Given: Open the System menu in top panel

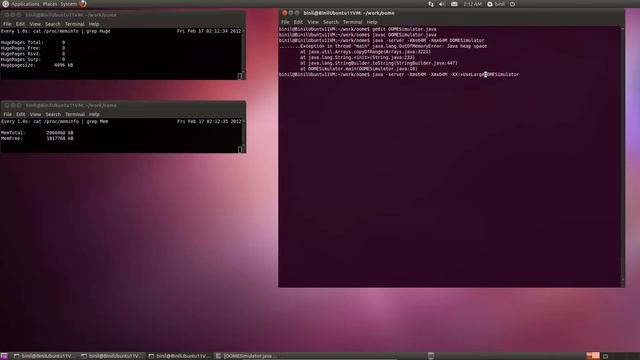Looking at the screenshot, I should [x=68, y=4].
